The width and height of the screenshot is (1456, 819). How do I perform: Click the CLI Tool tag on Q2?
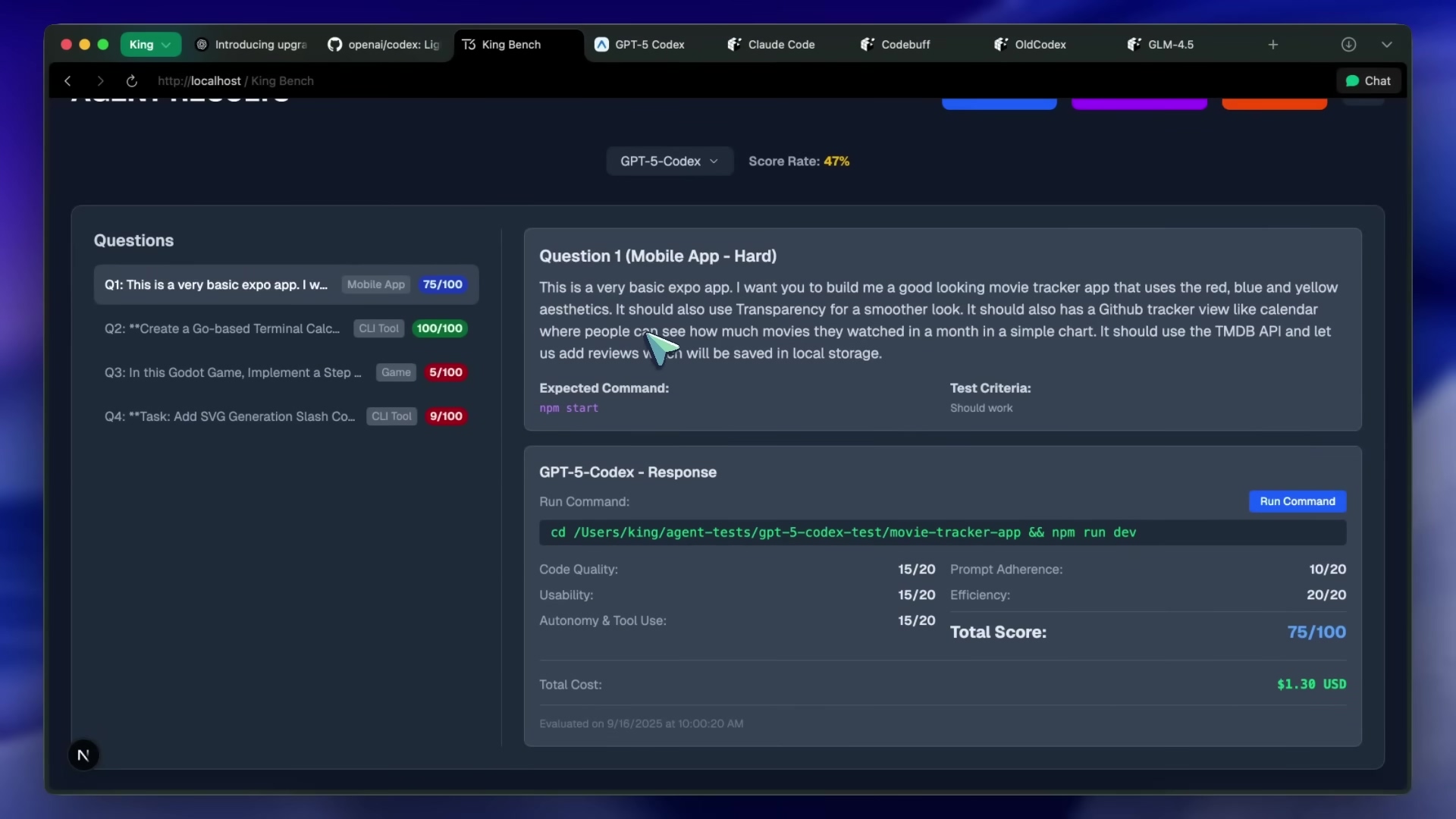point(378,328)
